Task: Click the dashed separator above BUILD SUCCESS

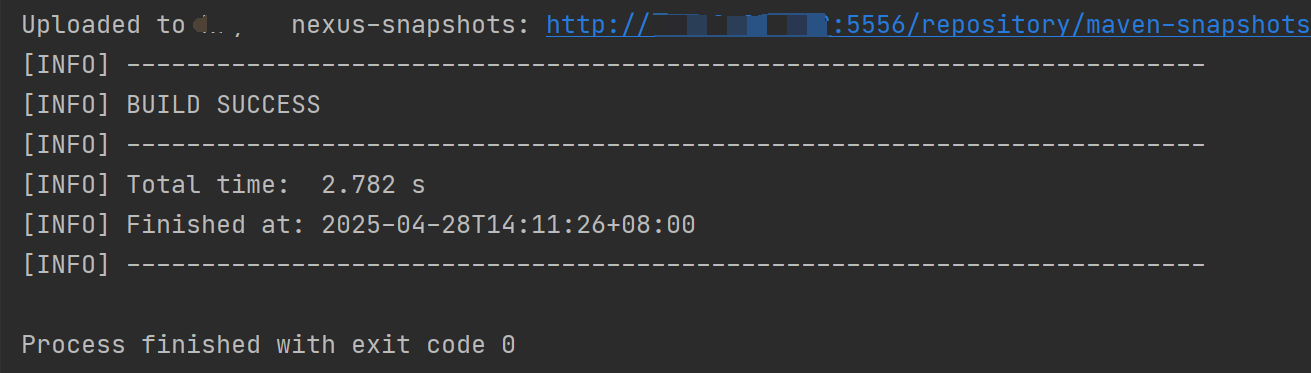Action: coord(666,65)
